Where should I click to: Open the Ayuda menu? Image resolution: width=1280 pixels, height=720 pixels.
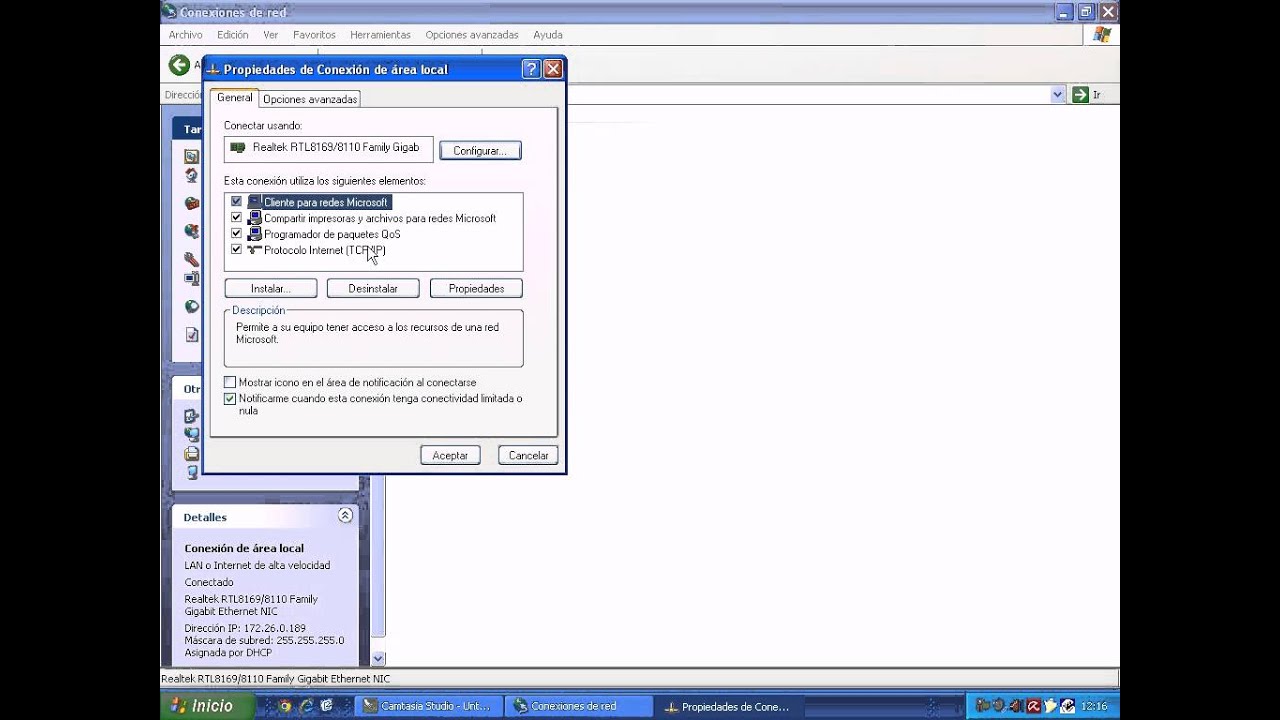point(548,34)
